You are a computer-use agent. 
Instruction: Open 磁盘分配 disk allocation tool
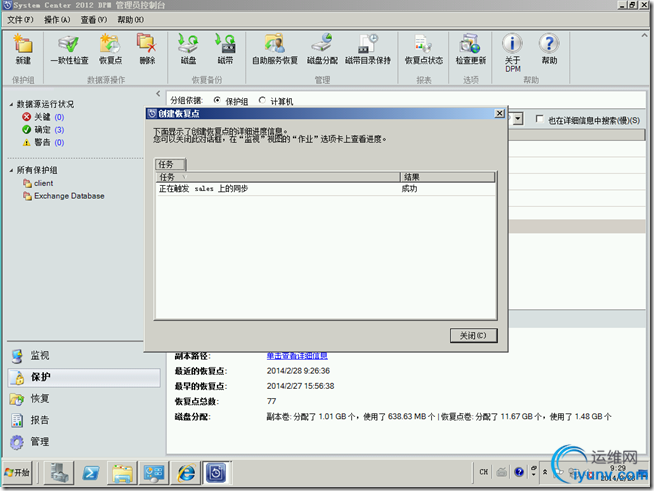point(322,49)
